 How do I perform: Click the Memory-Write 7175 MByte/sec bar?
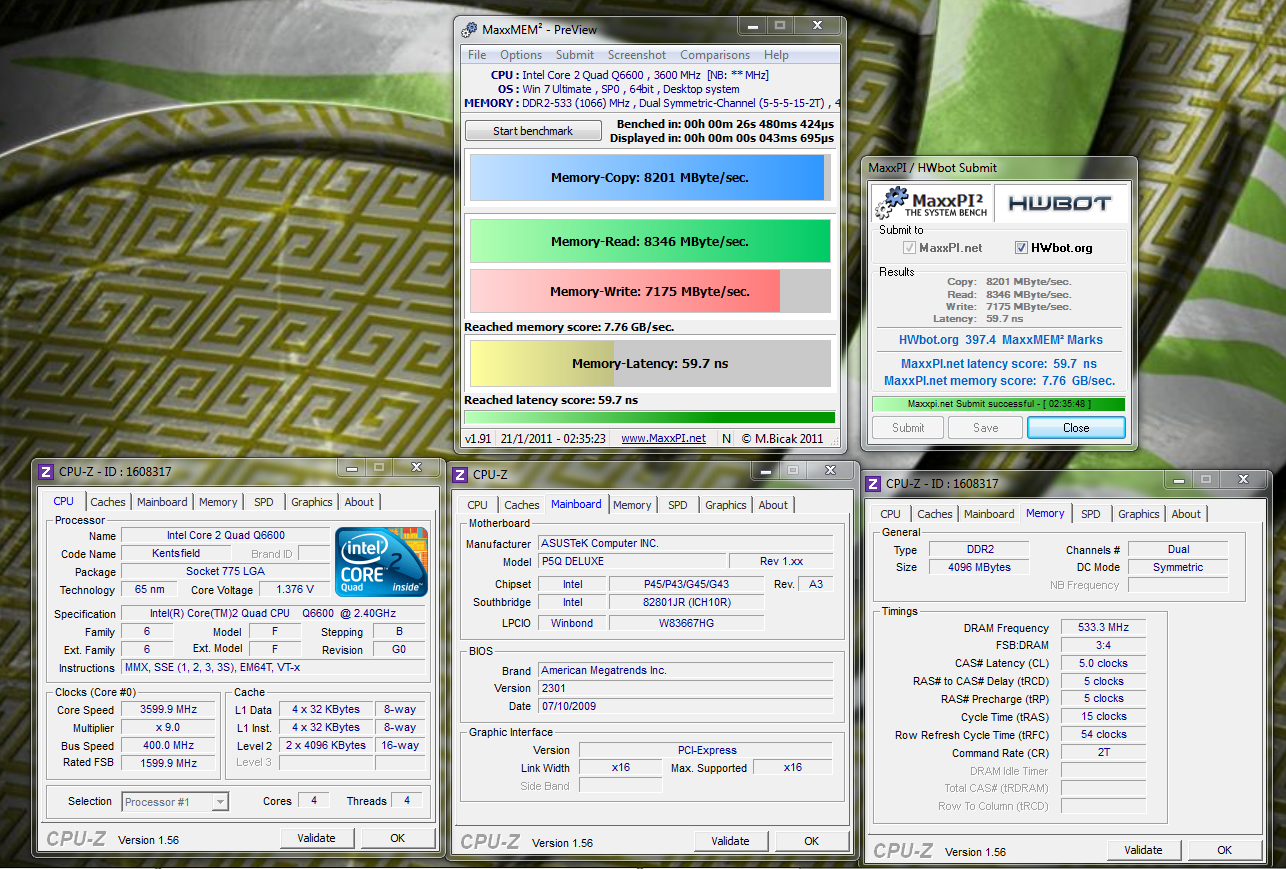click(x=650, y=291)
